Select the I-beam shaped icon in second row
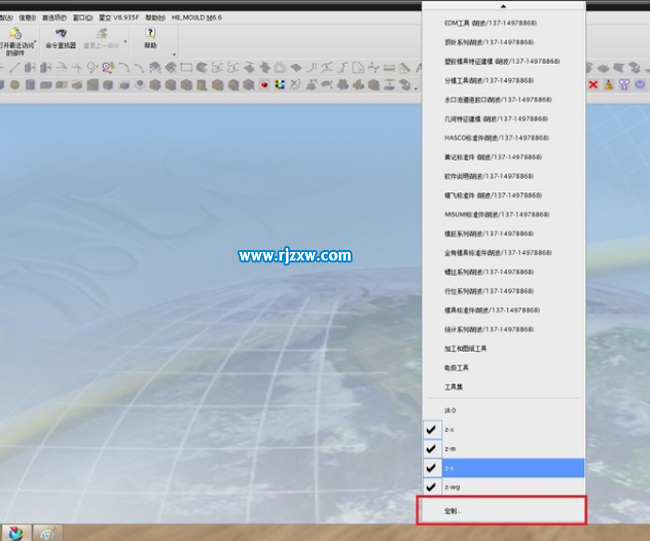 coord(389,85)
